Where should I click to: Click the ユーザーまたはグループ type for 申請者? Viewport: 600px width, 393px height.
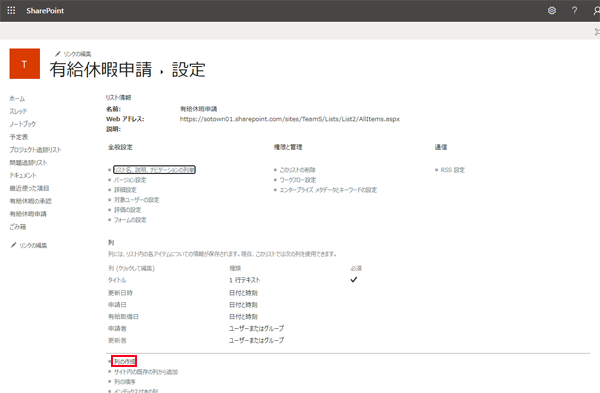pyautogui.click(x=256, y=328)
